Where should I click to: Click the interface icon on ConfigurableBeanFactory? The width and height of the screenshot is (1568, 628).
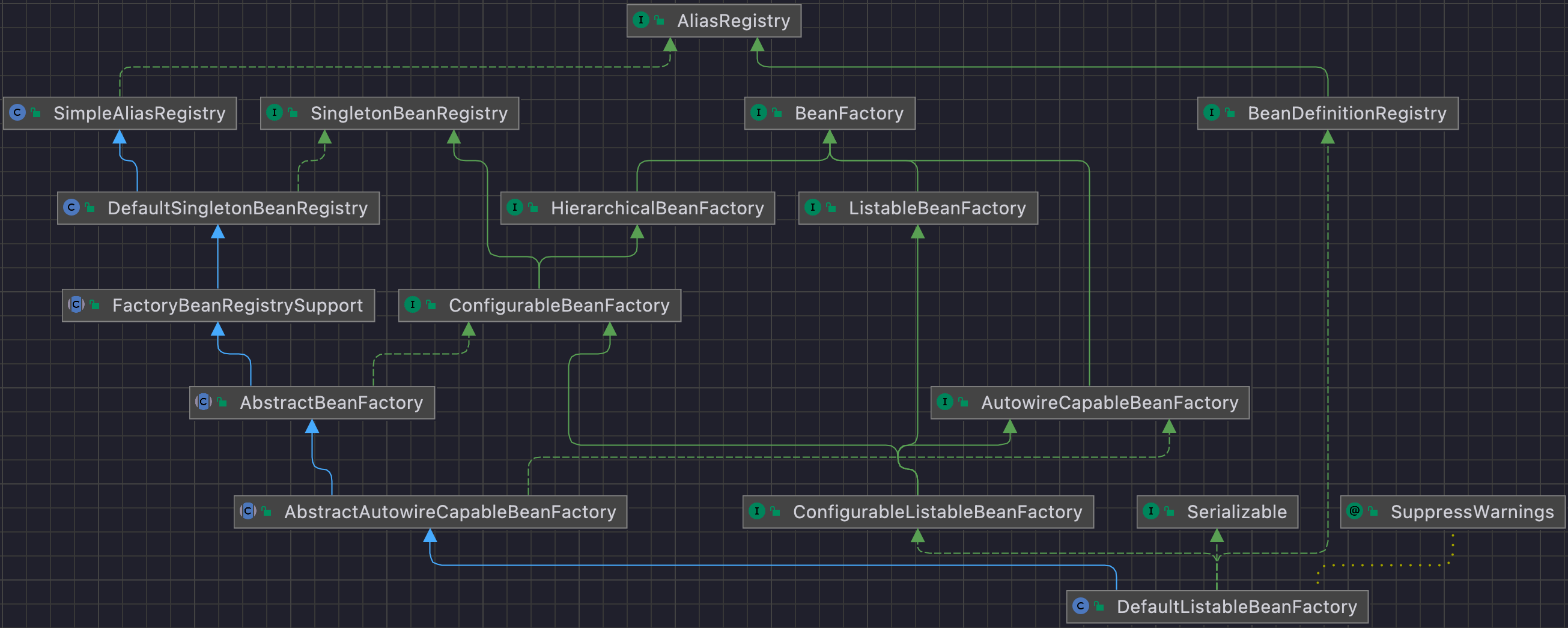pos(413,305)
